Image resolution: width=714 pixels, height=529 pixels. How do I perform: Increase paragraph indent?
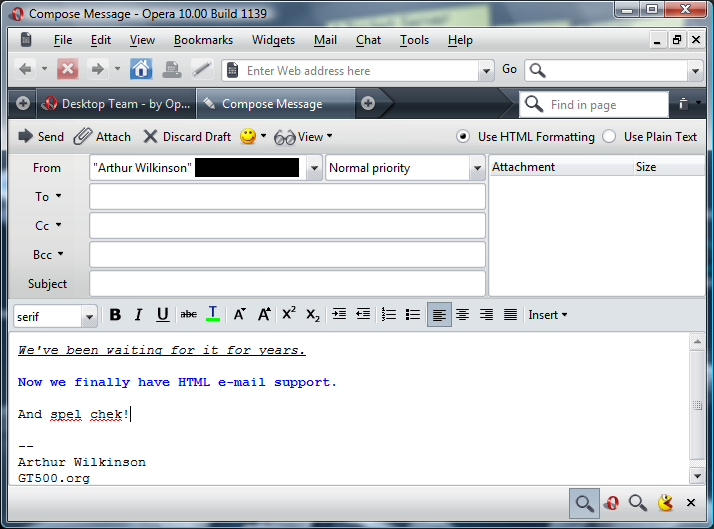point(339,315)
